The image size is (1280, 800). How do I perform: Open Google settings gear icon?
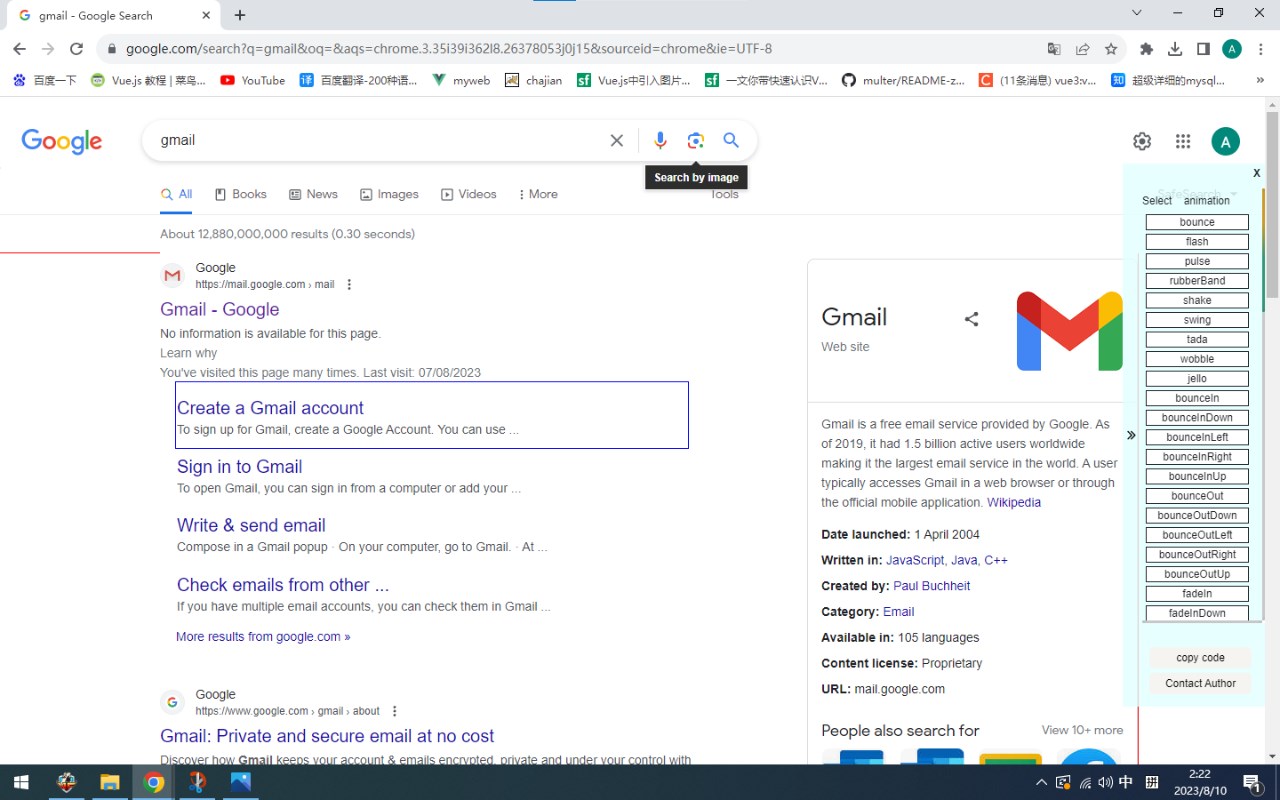(x=1142, y=142)
